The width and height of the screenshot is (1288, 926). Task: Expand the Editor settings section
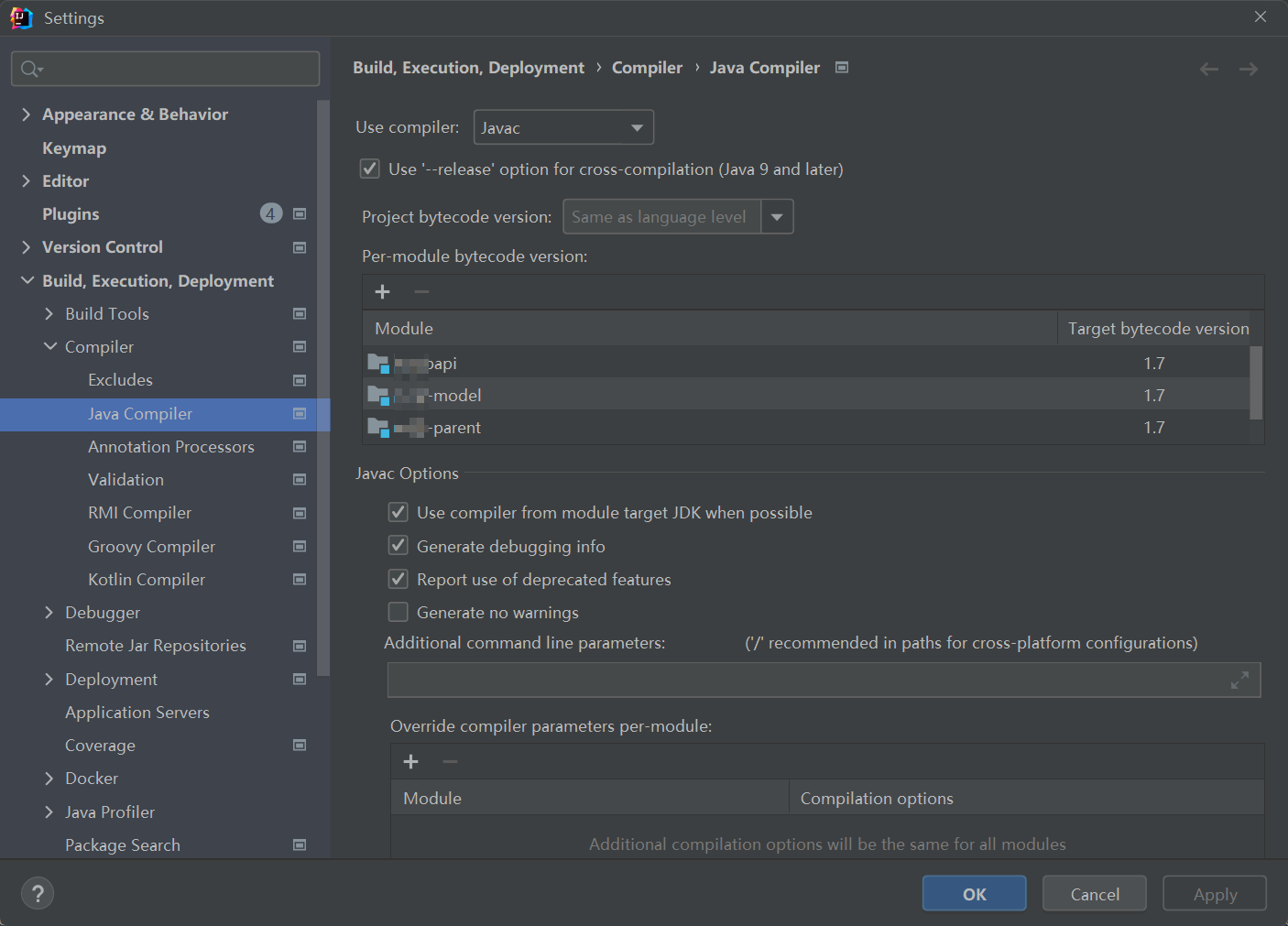tap(26, 181)
